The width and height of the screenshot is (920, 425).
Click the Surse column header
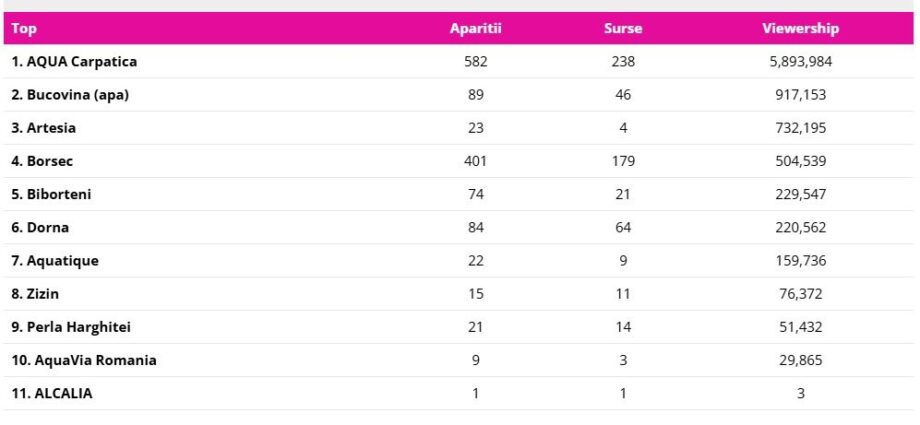(x=623, y=29)
